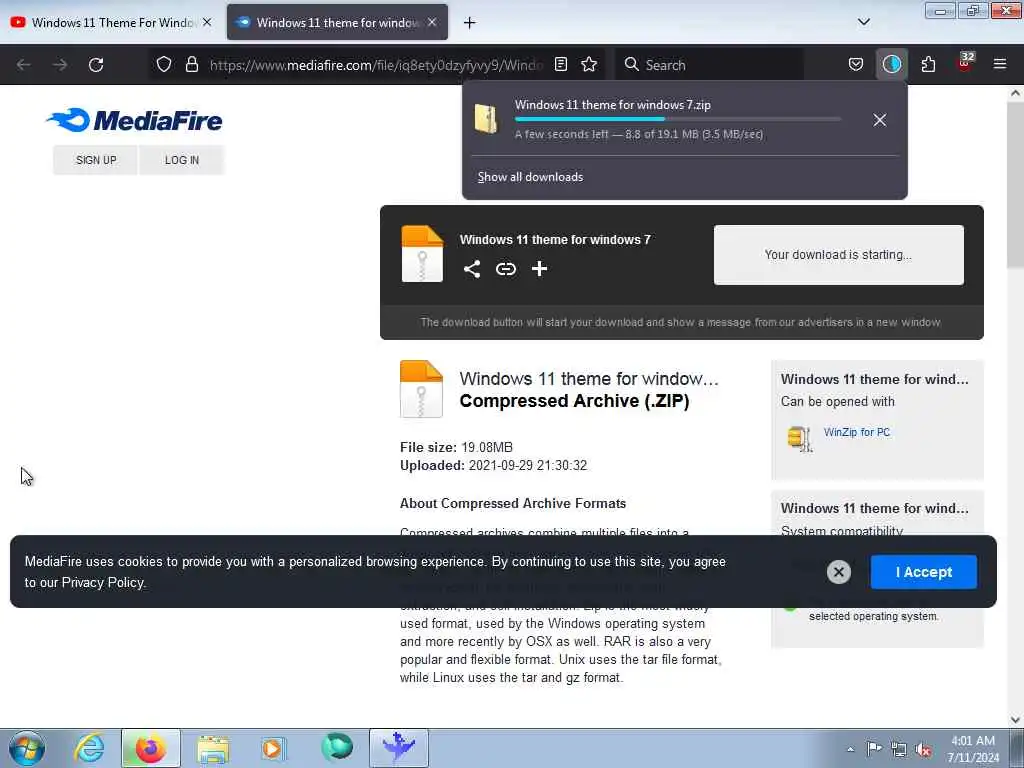Click the LOG IN button
The height and width of the screenshot is (768, 1024).
pos(182,160)
